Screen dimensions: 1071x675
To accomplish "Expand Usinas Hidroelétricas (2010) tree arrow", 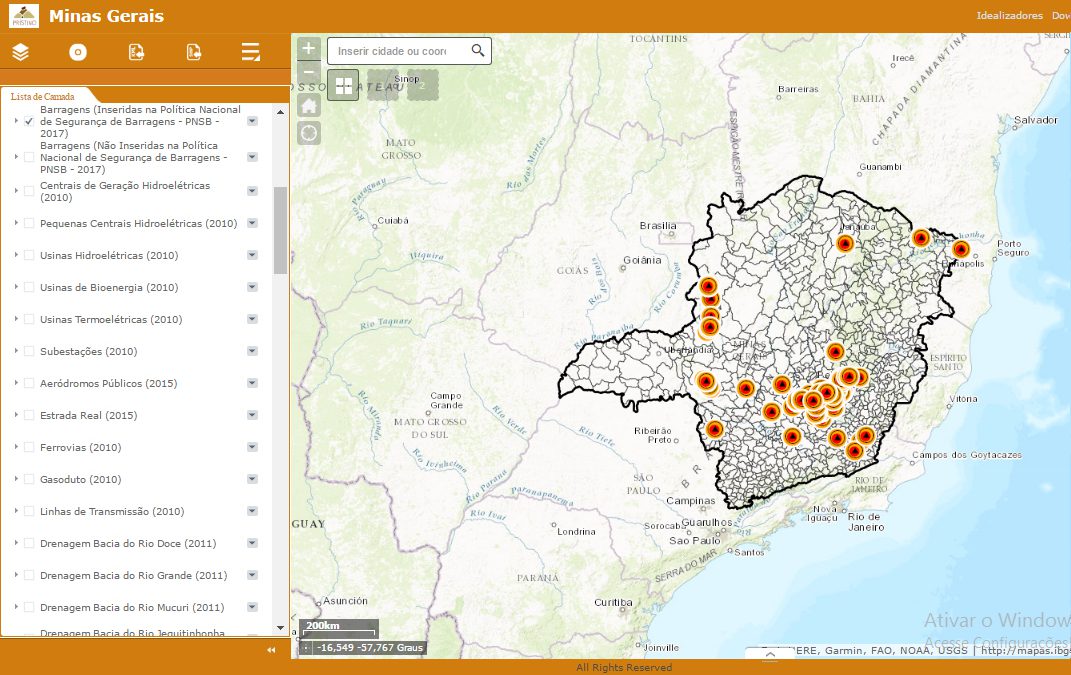I will tap(16, 255).
